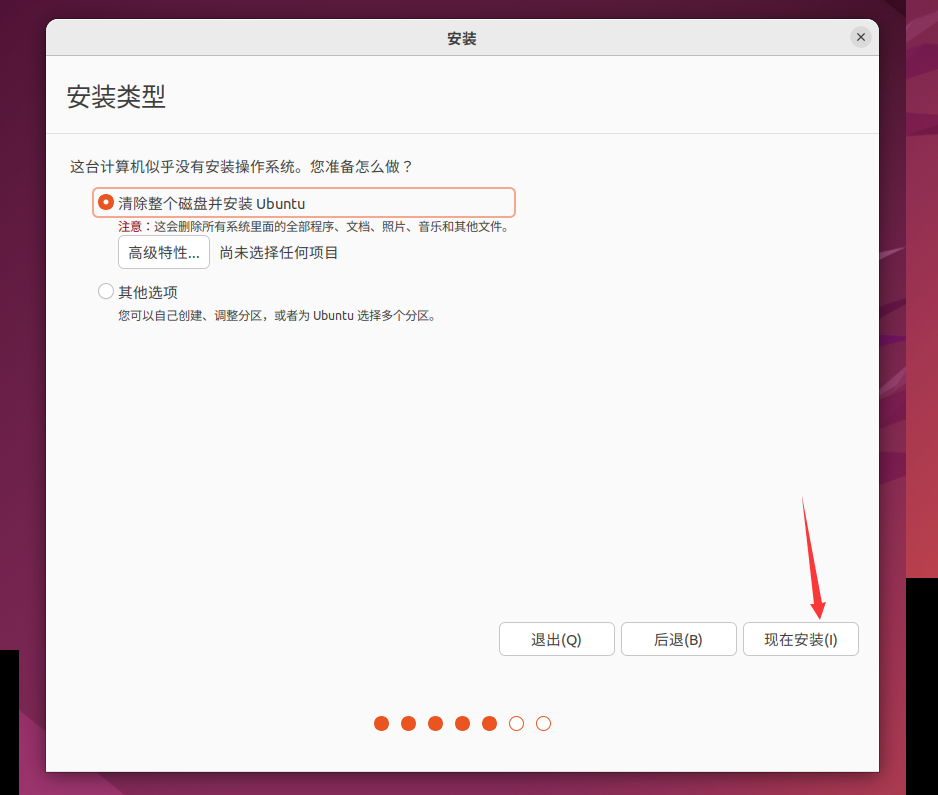Click the warning text starting with "注意"

(x=313, y=227)
